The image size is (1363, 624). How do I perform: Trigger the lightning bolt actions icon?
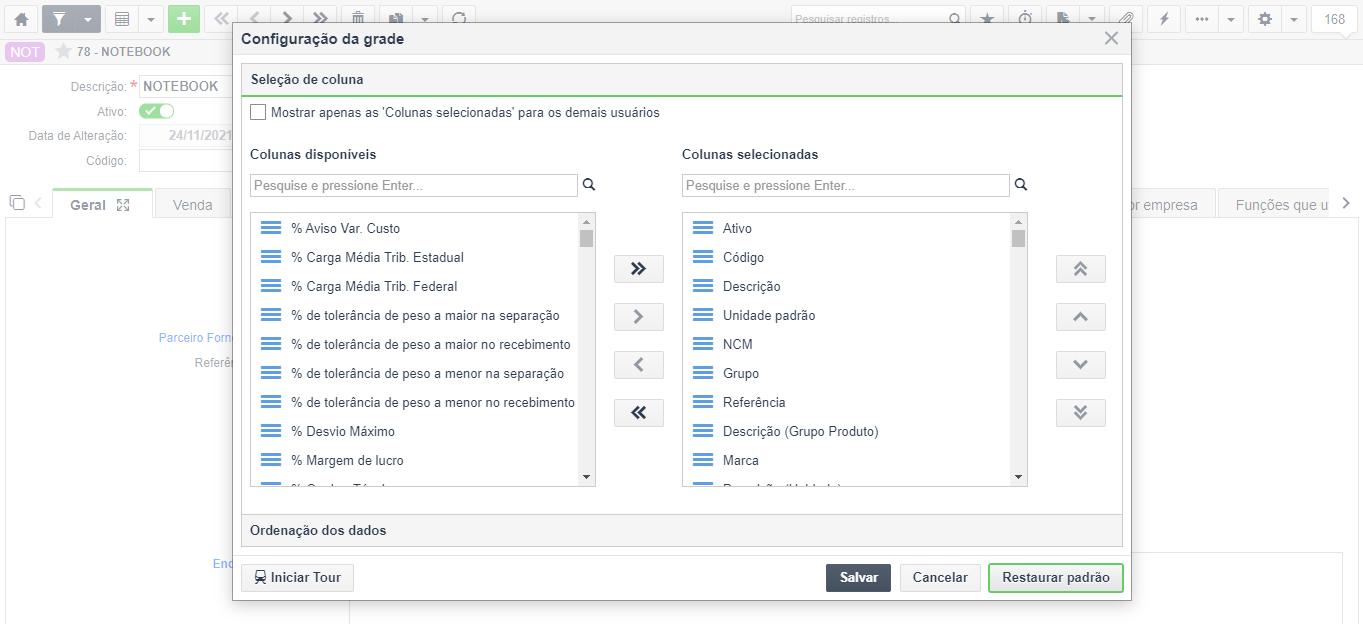coord(1164,19)
